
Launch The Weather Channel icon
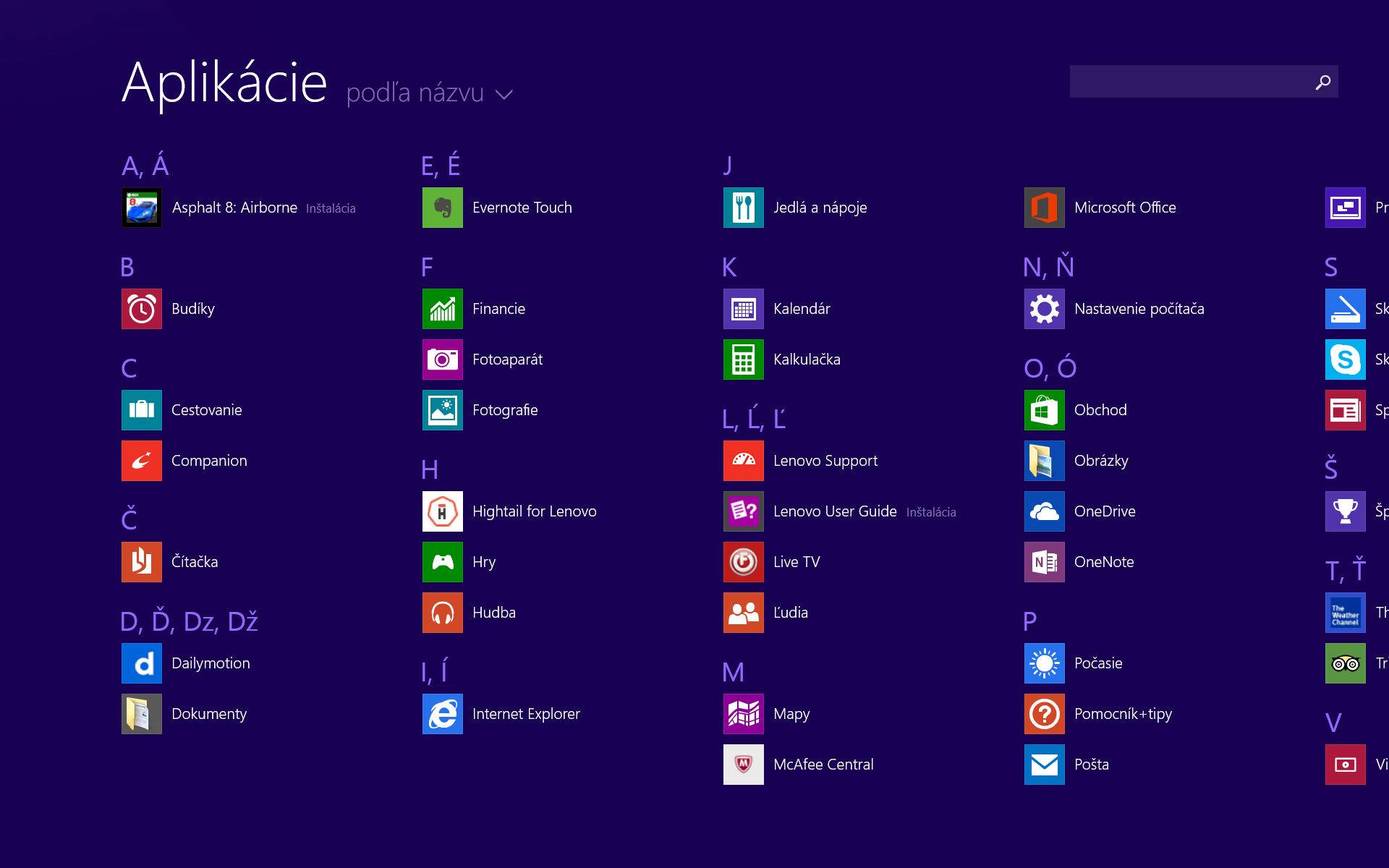tap(1345, 613)
